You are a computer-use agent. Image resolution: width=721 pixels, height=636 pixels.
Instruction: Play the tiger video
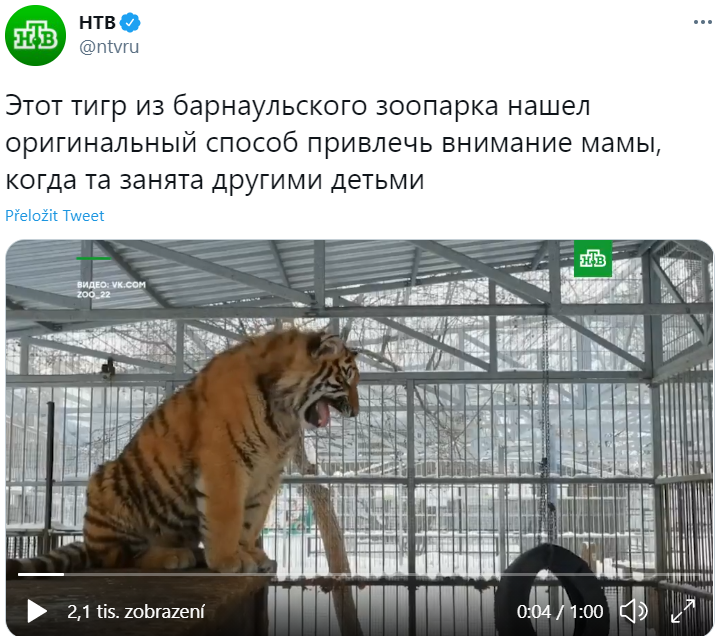pyautogui.click(x=37, y=612)
